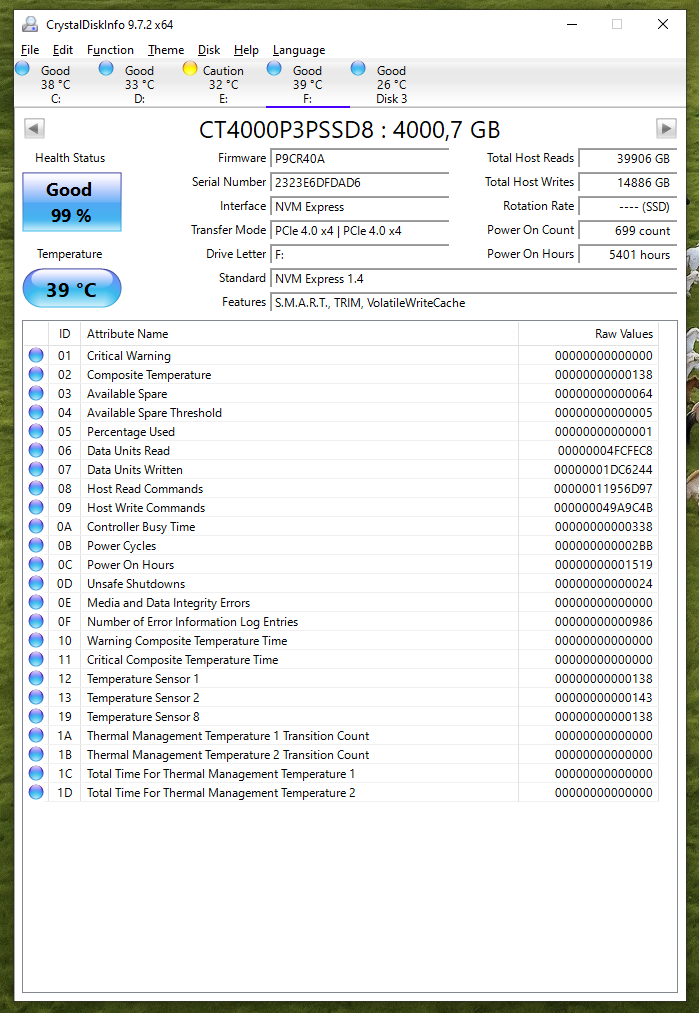Click the Power On Count value 699 count
Image resolution: width=699 pixels, height=1013 pixels.
[628, 231]
